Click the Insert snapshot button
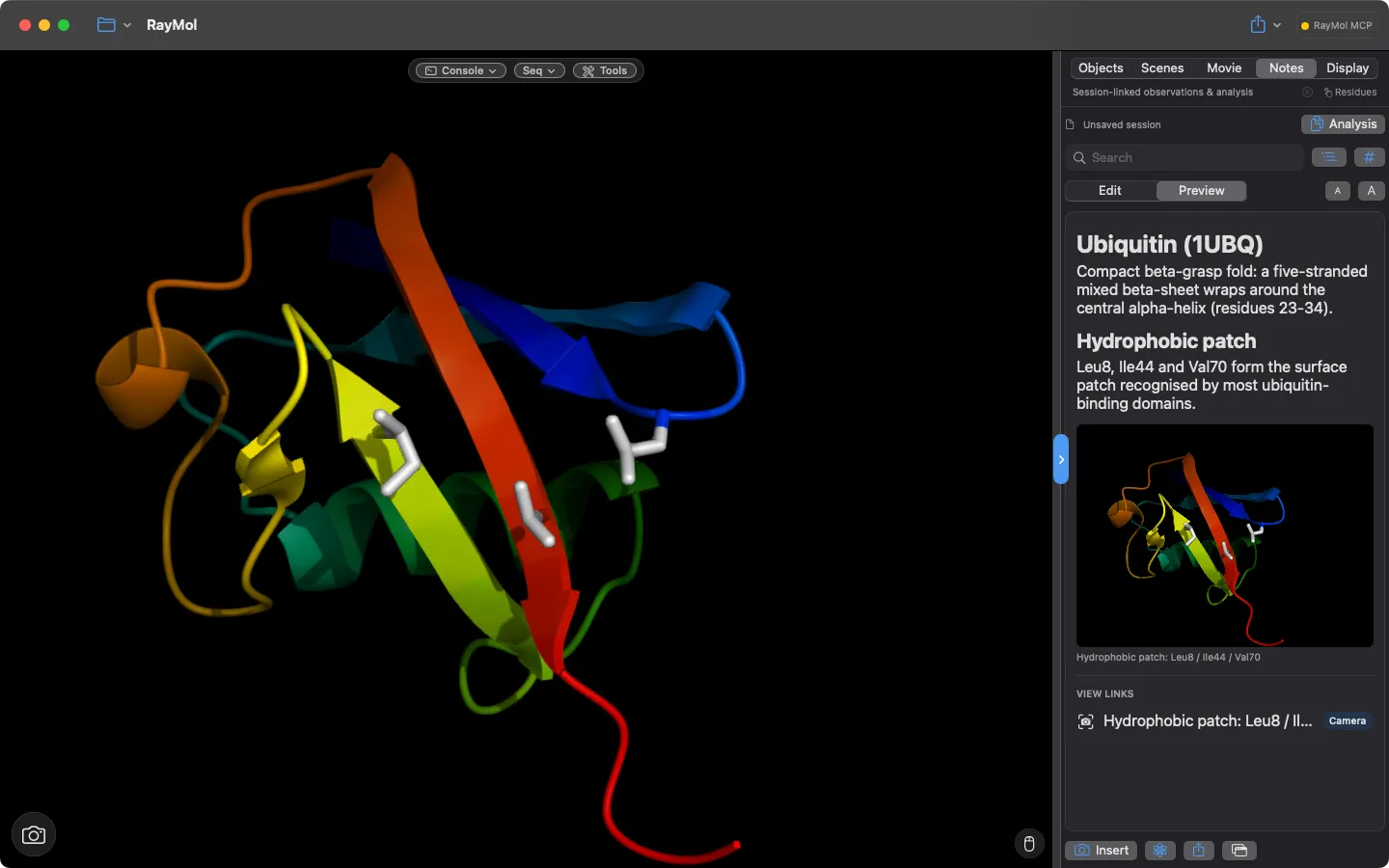 pos(1101,851)
